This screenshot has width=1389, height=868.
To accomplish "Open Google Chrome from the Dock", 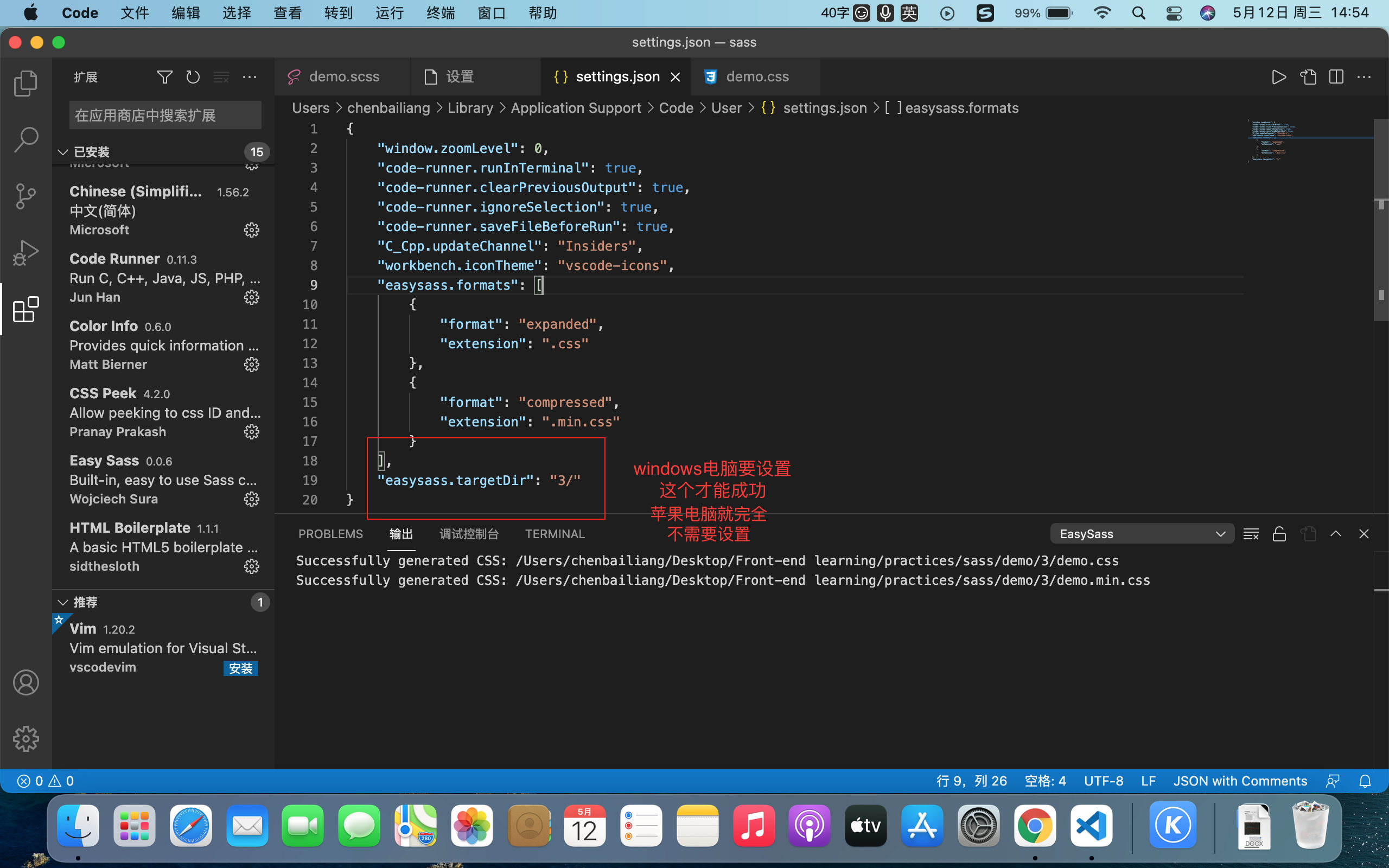I will point(1035,826).
